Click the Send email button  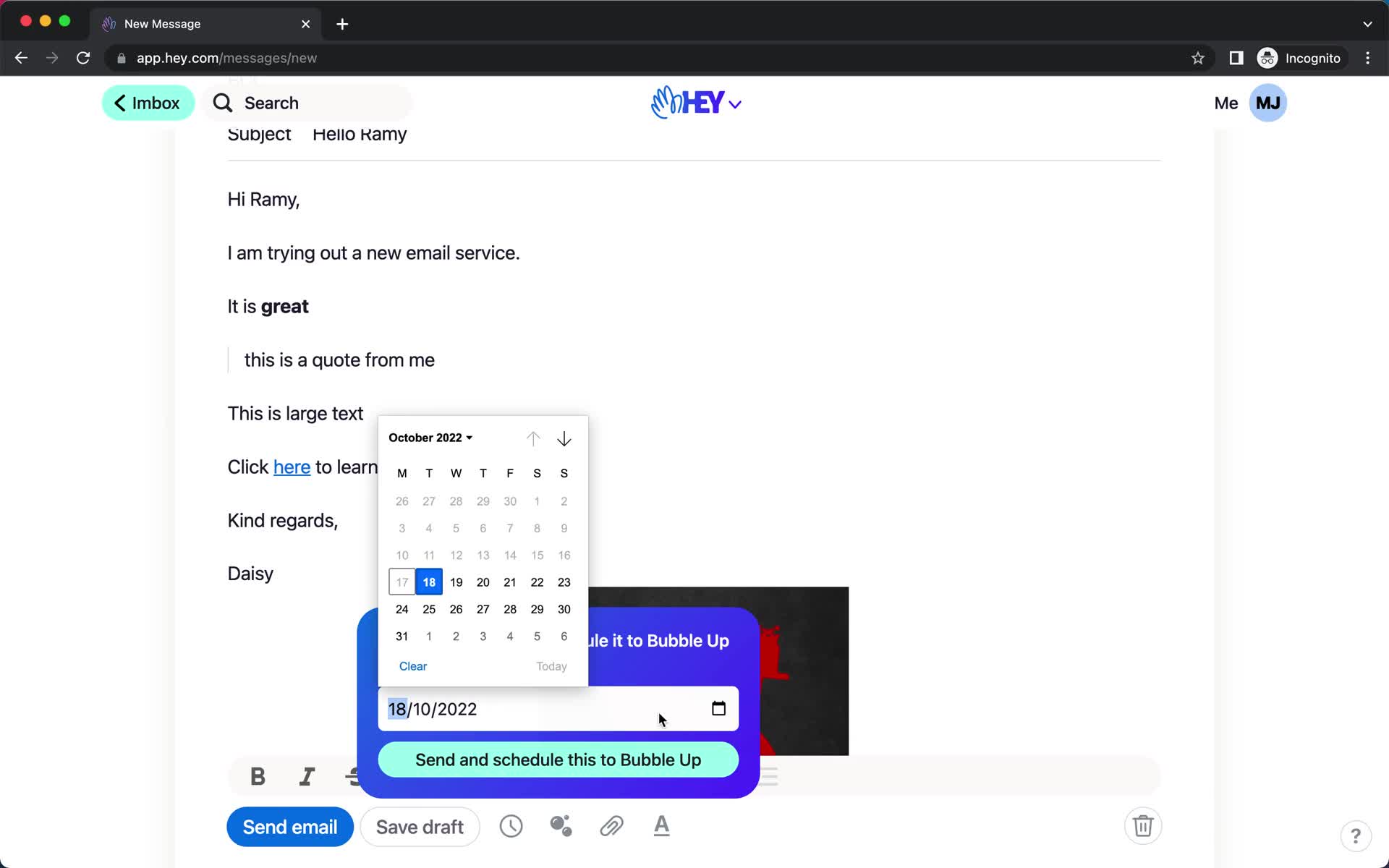290,826
